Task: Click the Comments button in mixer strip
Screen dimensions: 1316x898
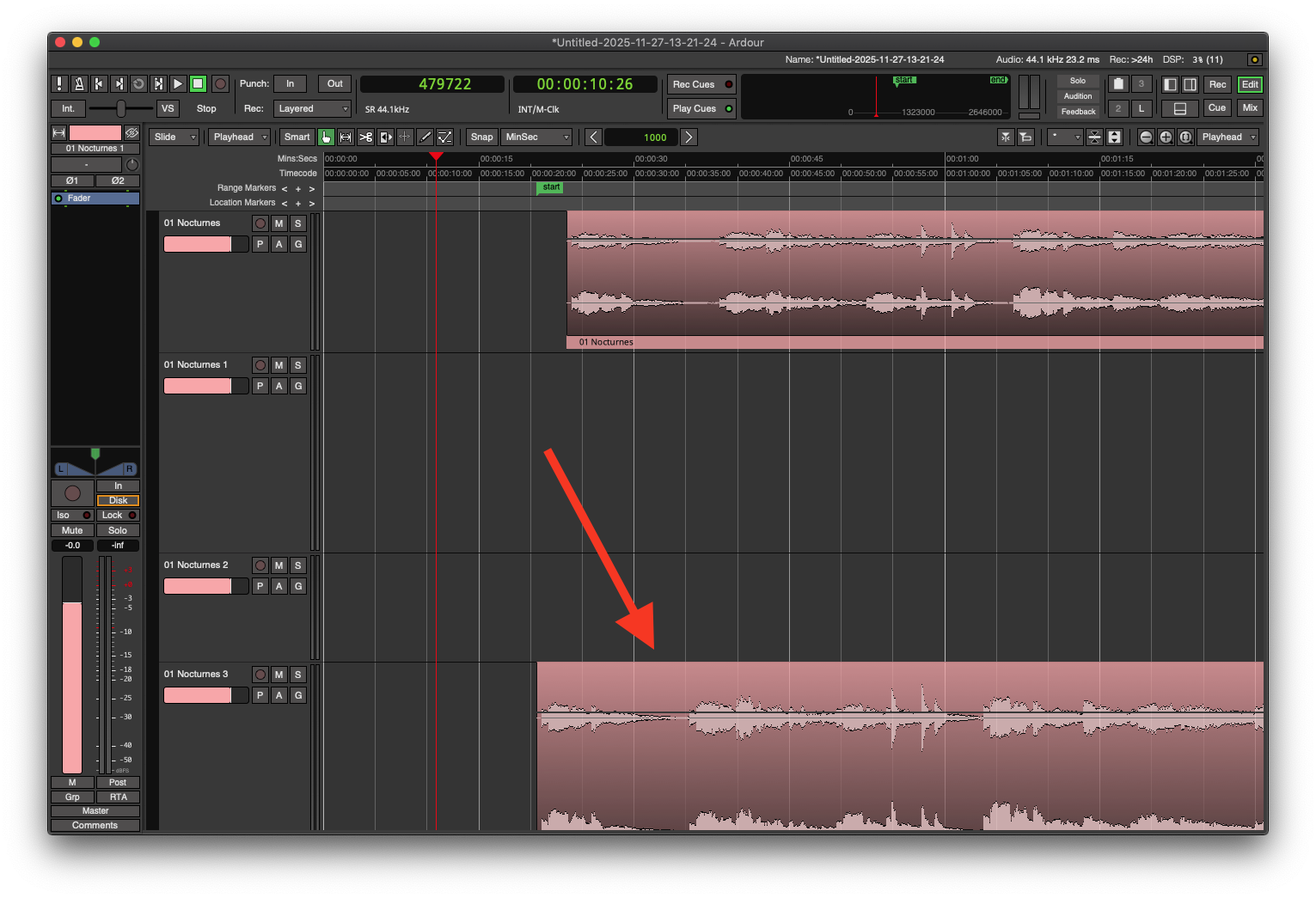Action: coord(95,826)
